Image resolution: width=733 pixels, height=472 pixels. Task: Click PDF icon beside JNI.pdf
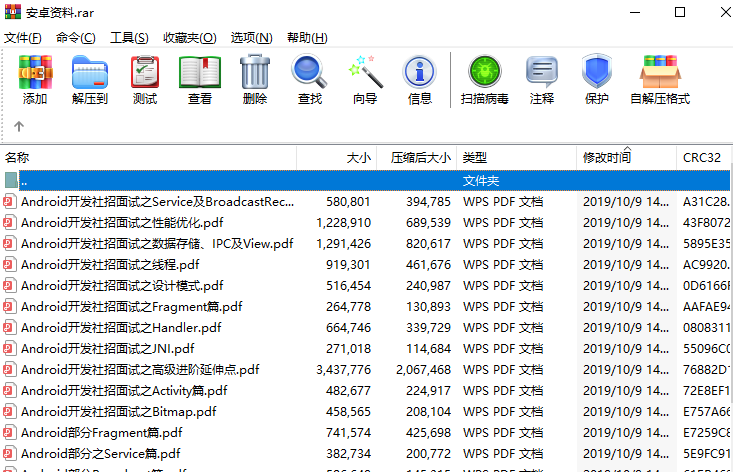tap(9, 349)
